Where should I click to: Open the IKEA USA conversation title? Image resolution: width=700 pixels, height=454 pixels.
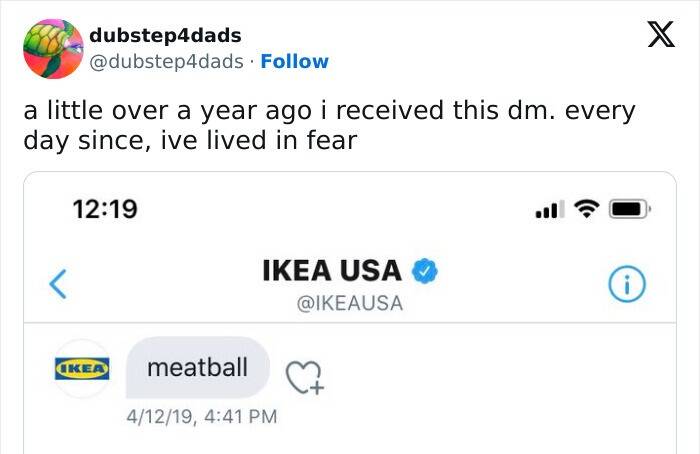pyautogui.click(x=331, y=270)
